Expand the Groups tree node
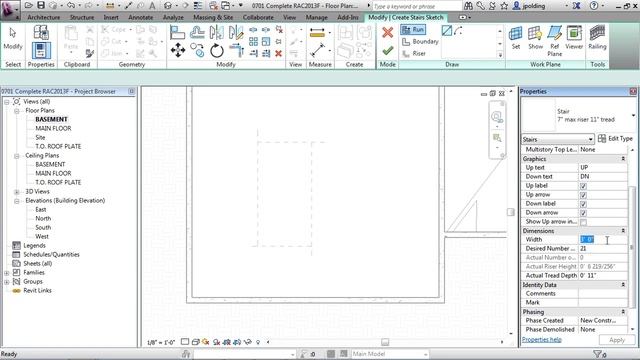 (7, 282)
